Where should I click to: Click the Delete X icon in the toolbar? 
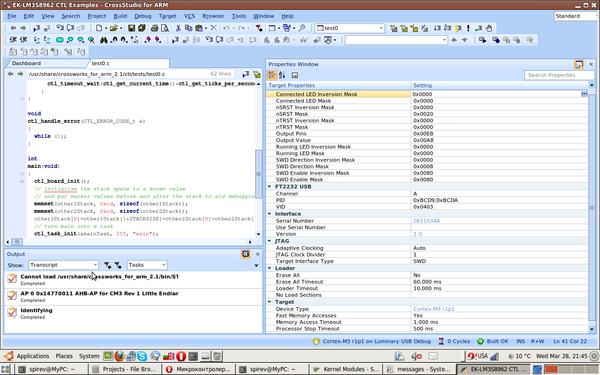coord(214,28)
